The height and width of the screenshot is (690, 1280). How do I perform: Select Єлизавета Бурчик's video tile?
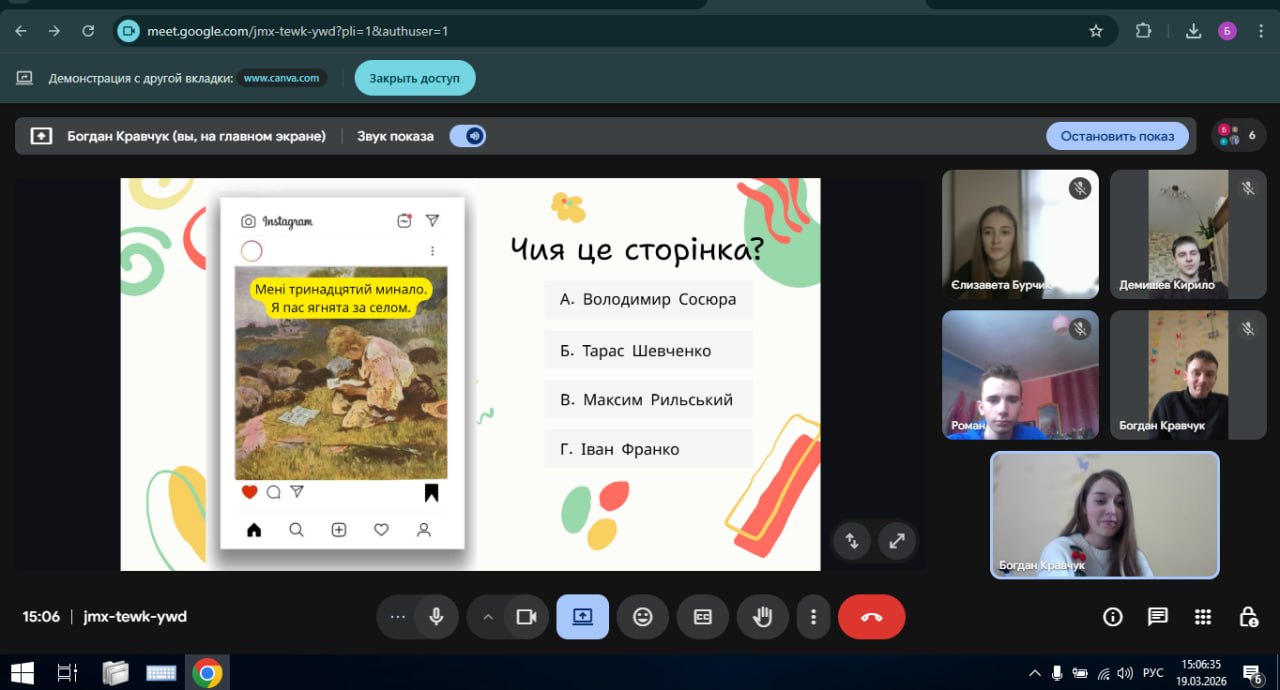tap(1020, 235)
